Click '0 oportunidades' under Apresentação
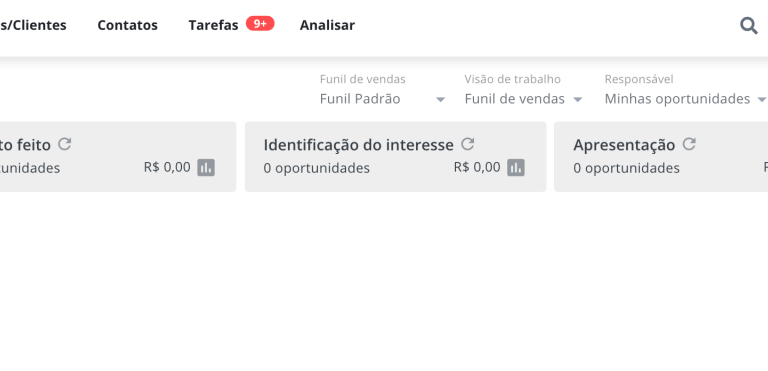Screen dimensions: 768x371 click(x=626, y=168)
